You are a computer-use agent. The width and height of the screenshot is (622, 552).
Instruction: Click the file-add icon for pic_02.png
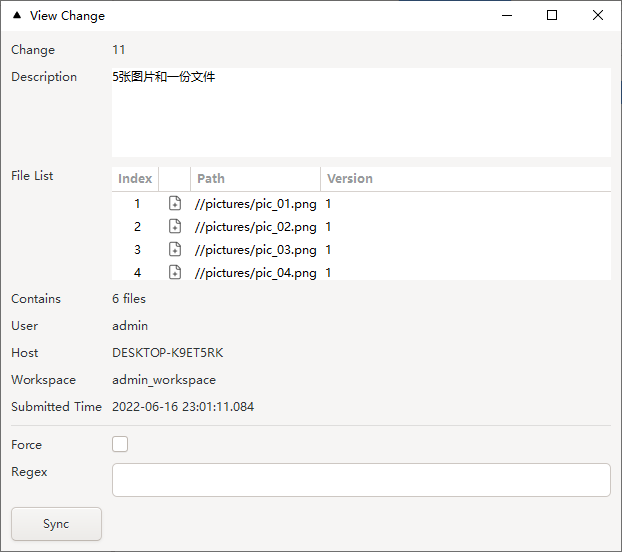click(175, 227)
